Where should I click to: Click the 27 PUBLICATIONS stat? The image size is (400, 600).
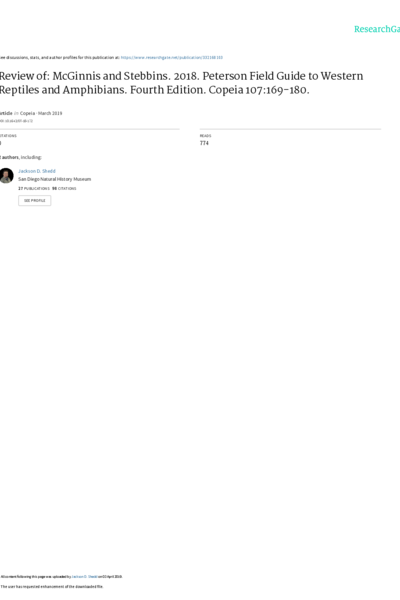[34, 189]
